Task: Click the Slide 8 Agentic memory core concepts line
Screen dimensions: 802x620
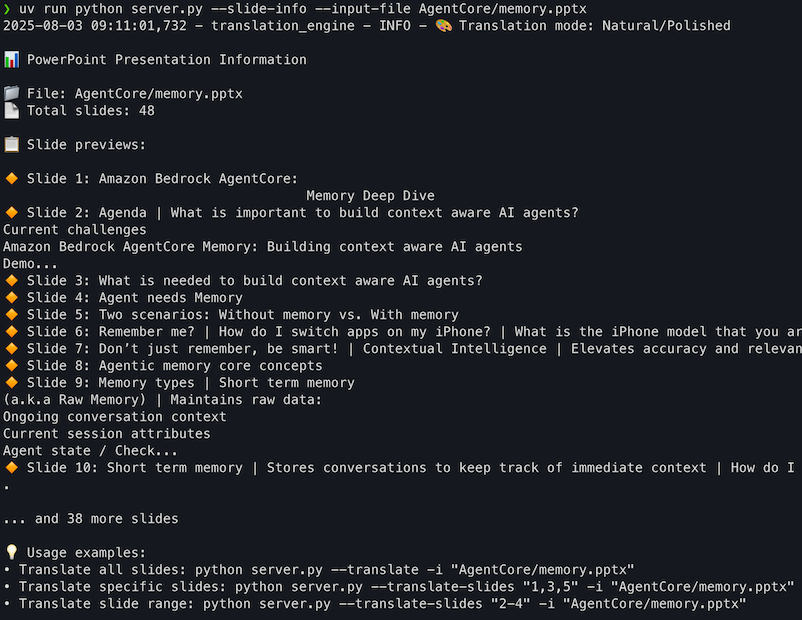Action: tap(174, 366)
